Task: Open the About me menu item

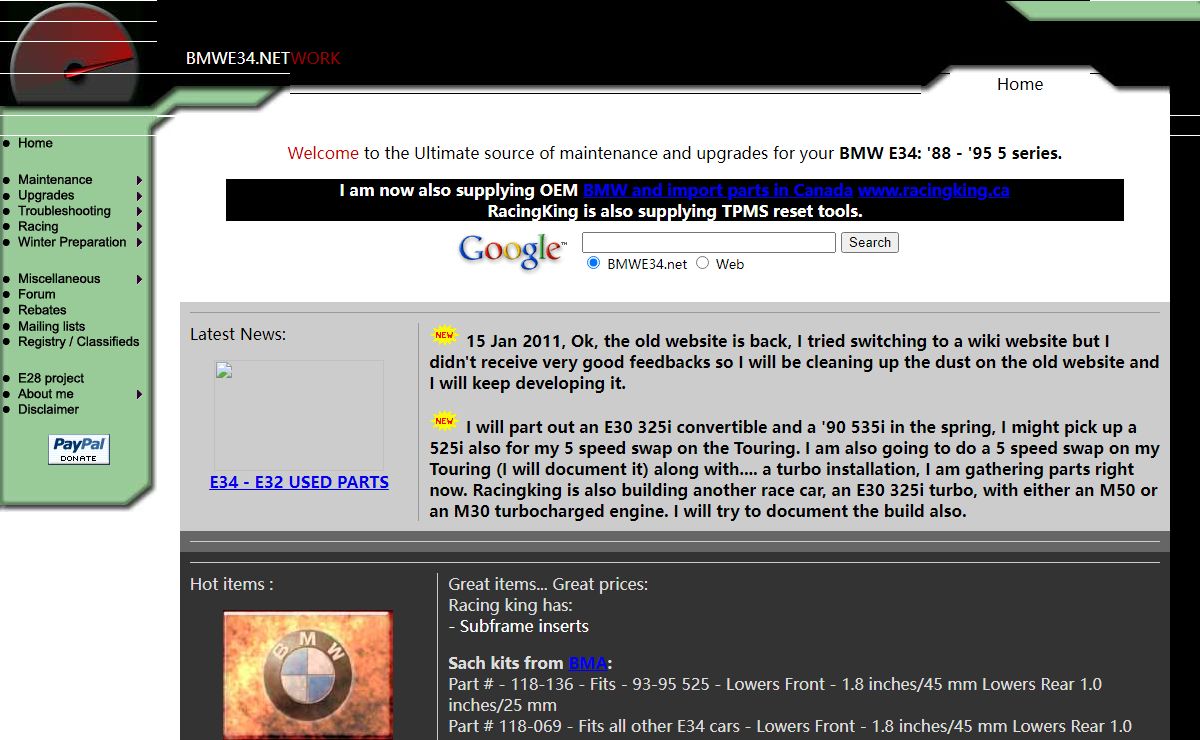Action: tap(46, 394)
